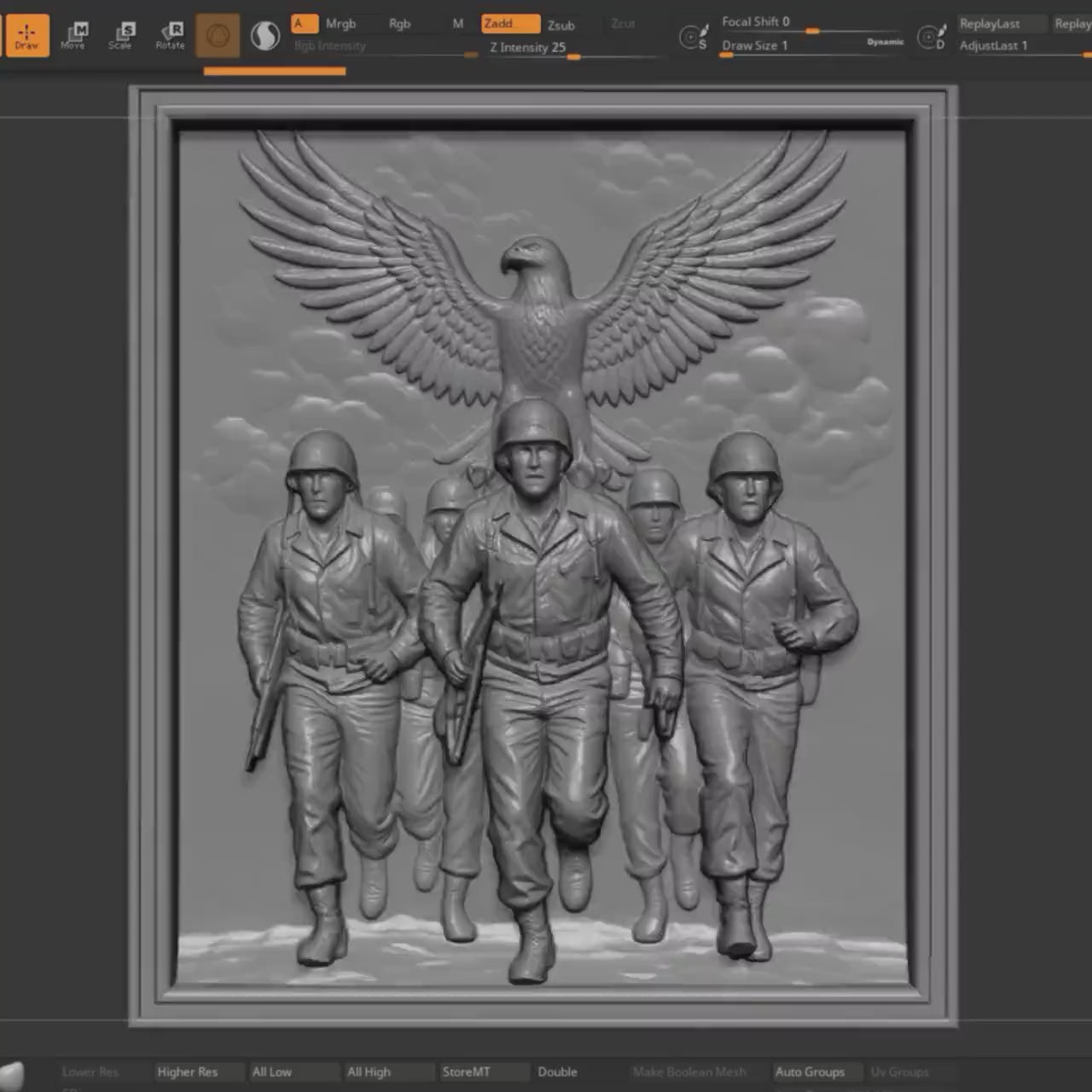Toggle the Zcut mode
1092x1092 pixels.
coord(623,24)
